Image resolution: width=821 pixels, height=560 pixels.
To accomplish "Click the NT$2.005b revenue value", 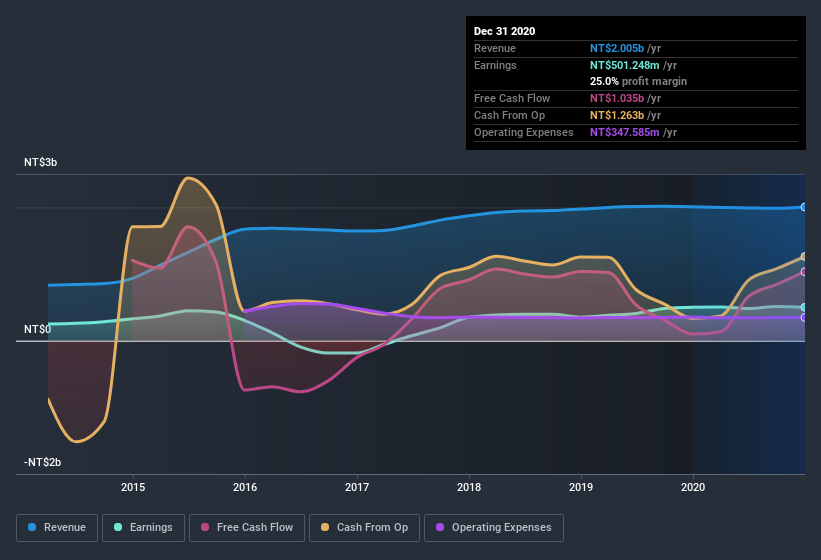I will click(x=617, y=48).
